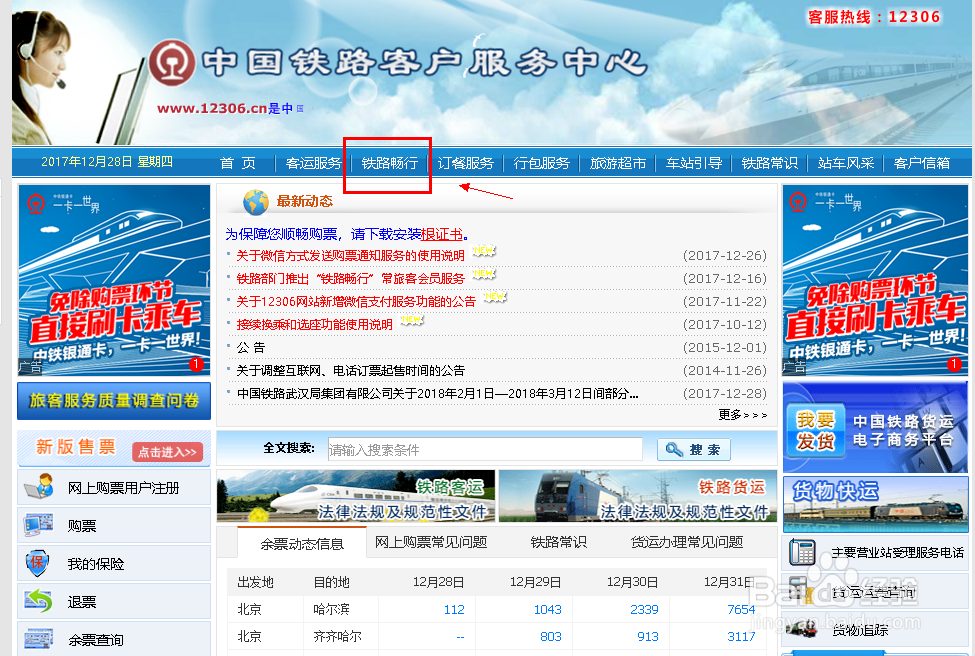The width and height of the screenshot is (975, 656).
Task: Open the 旅游超市 navigation item
Action: click(x=617, y=163)
